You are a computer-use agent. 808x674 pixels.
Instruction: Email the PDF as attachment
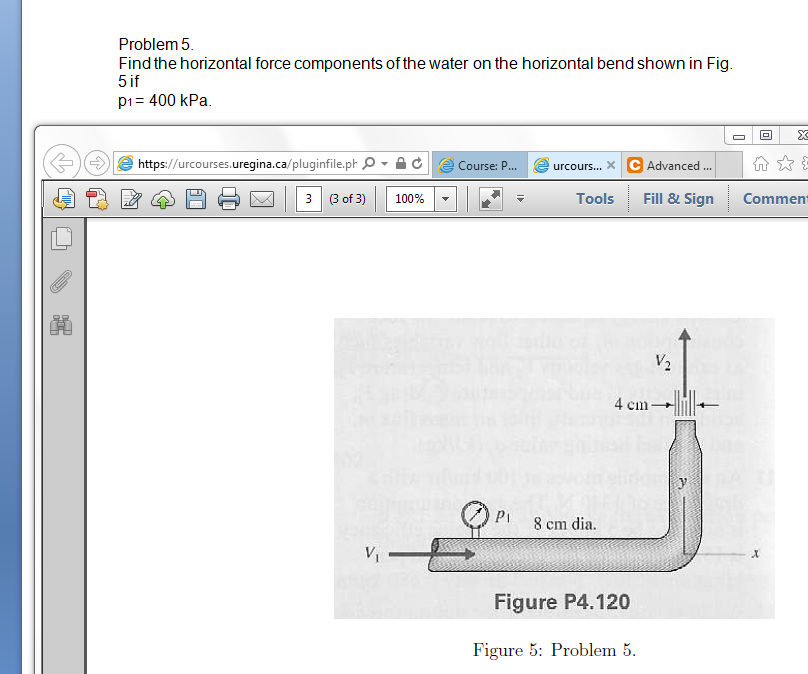click(x=262, y=198)
